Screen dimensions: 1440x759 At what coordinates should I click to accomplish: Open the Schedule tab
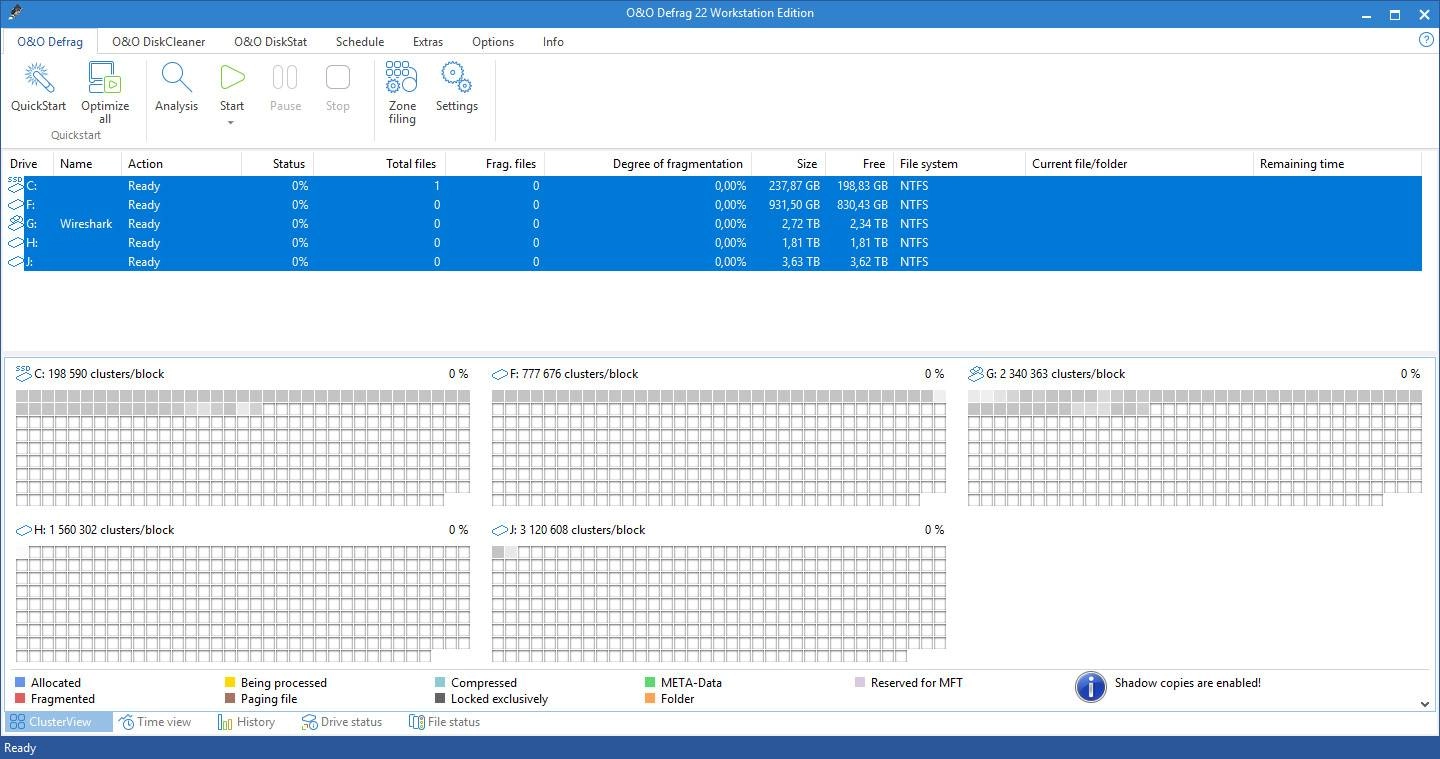(360, 42)
